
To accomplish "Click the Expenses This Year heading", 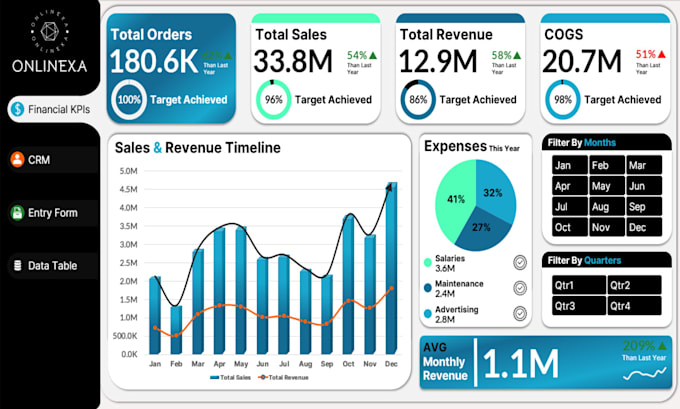I will pos(471,146).
